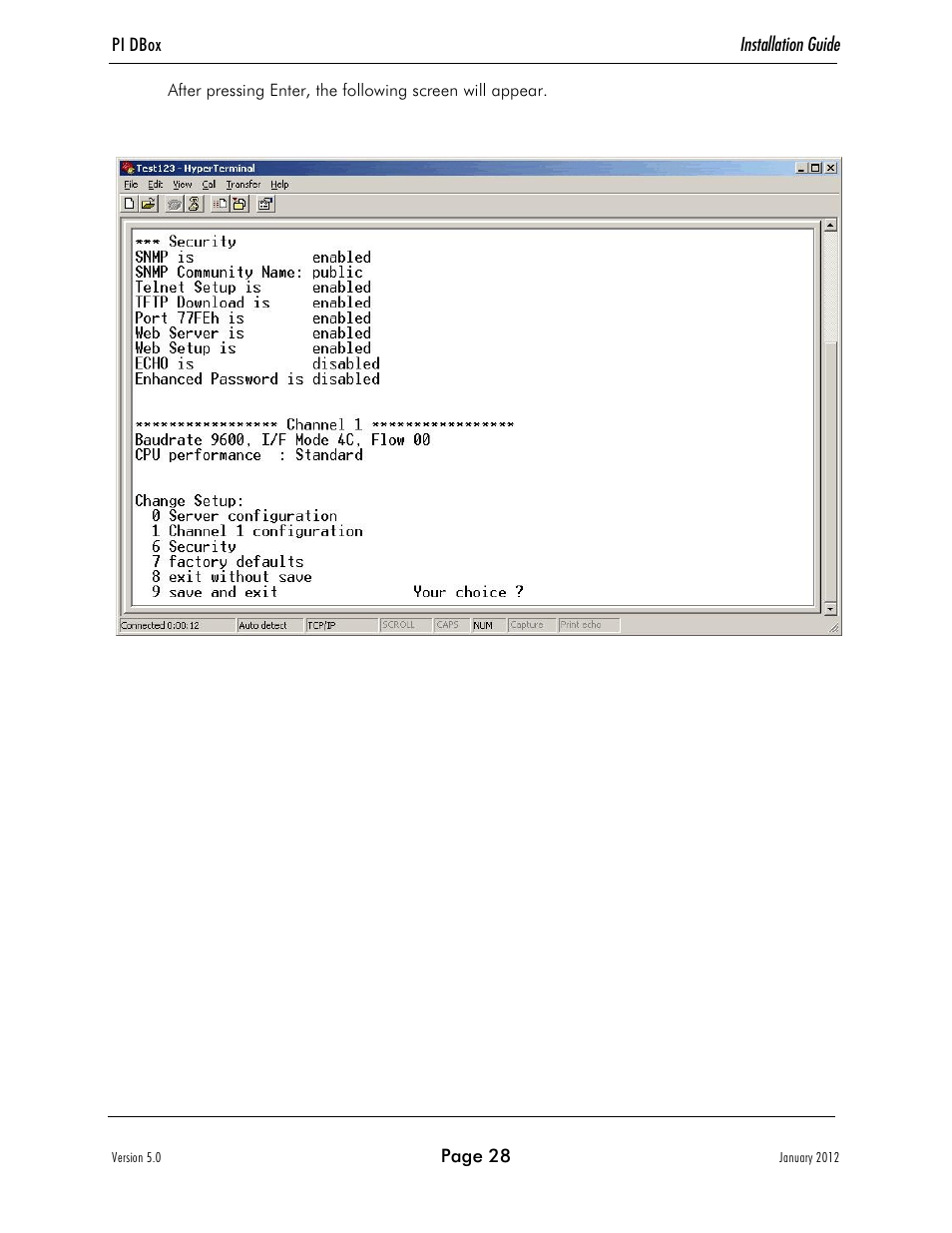Click the Disconnect toolbar icon
Screen dimensions: 952x1233
[x=194, y=204]
